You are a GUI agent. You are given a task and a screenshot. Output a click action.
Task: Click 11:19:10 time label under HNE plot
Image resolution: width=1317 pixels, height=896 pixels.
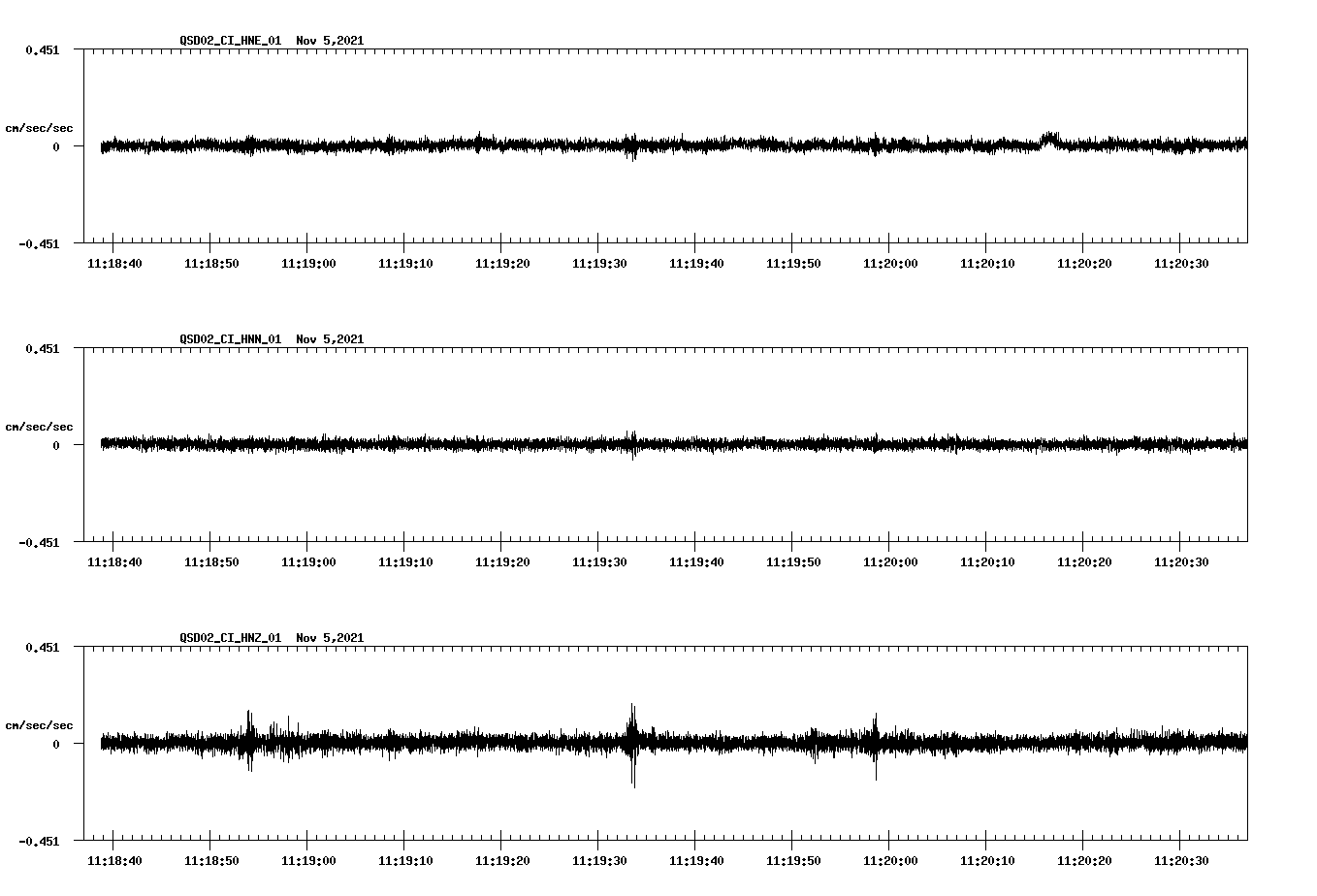coord(405,264)
